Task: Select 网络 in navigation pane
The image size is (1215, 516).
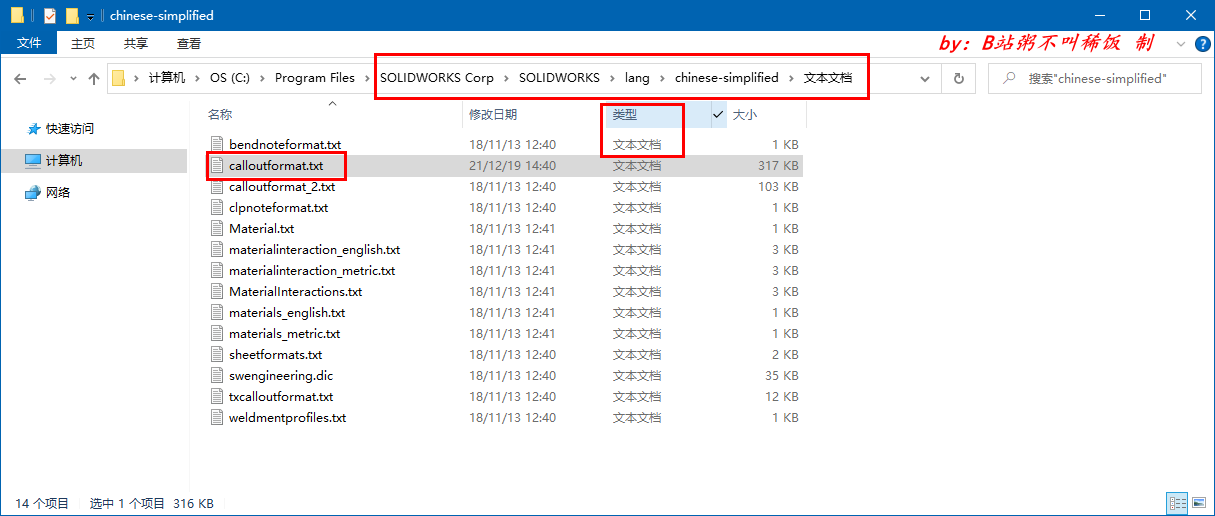Action: point(58,192)
